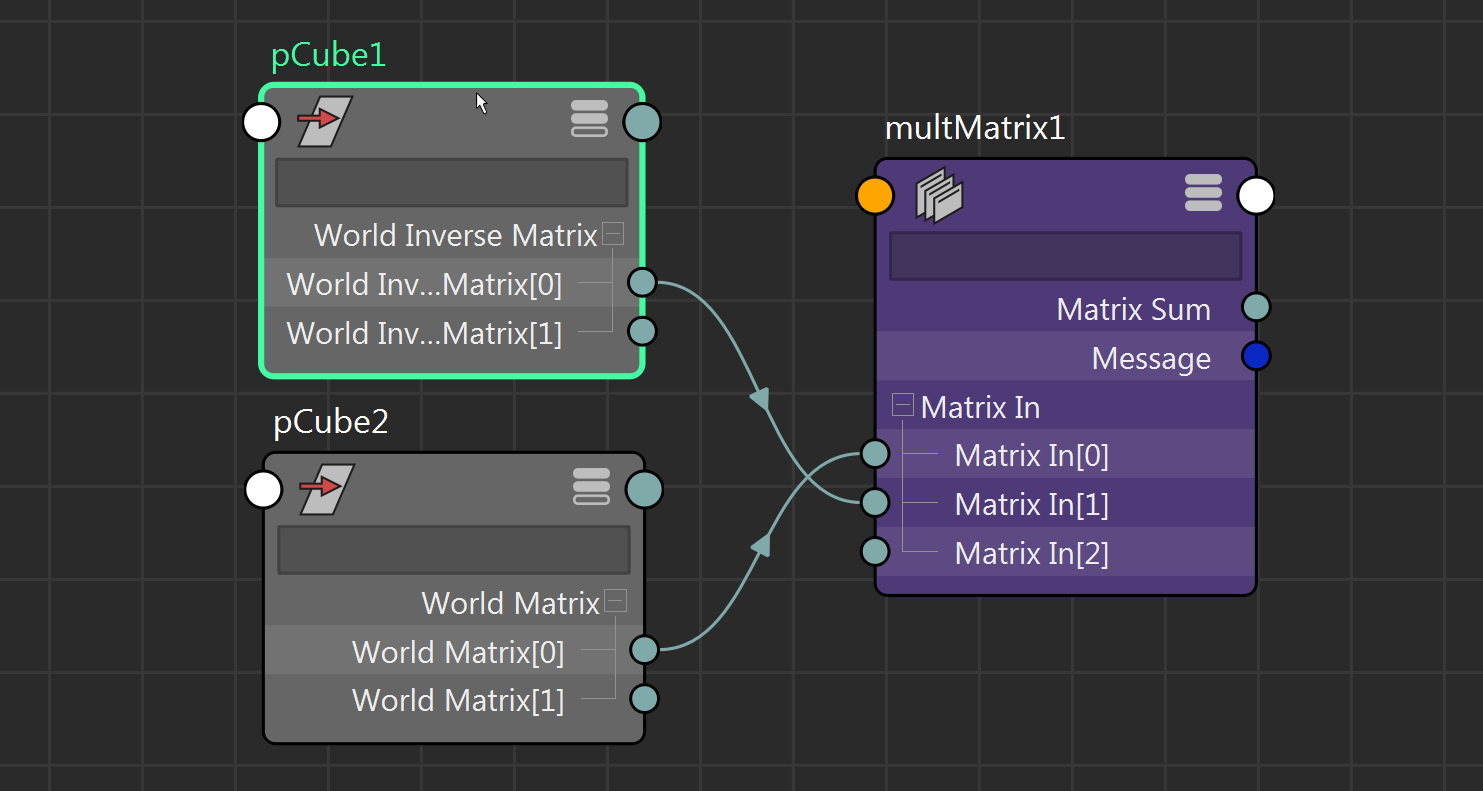Viewport: 1483px width, 791px height.
Task: Click the blue Message output socket
Action: click(x=1256, y=356)
